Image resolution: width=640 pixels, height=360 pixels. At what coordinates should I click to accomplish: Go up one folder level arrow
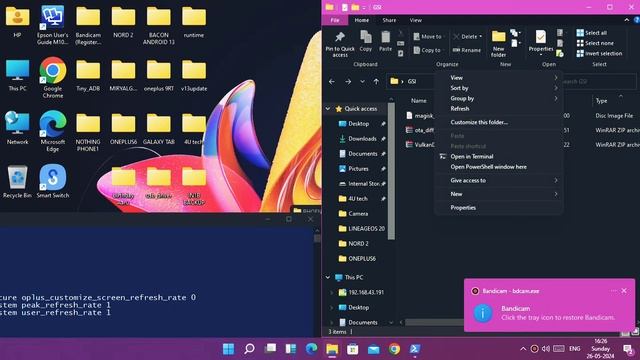[x=376, y=82]
